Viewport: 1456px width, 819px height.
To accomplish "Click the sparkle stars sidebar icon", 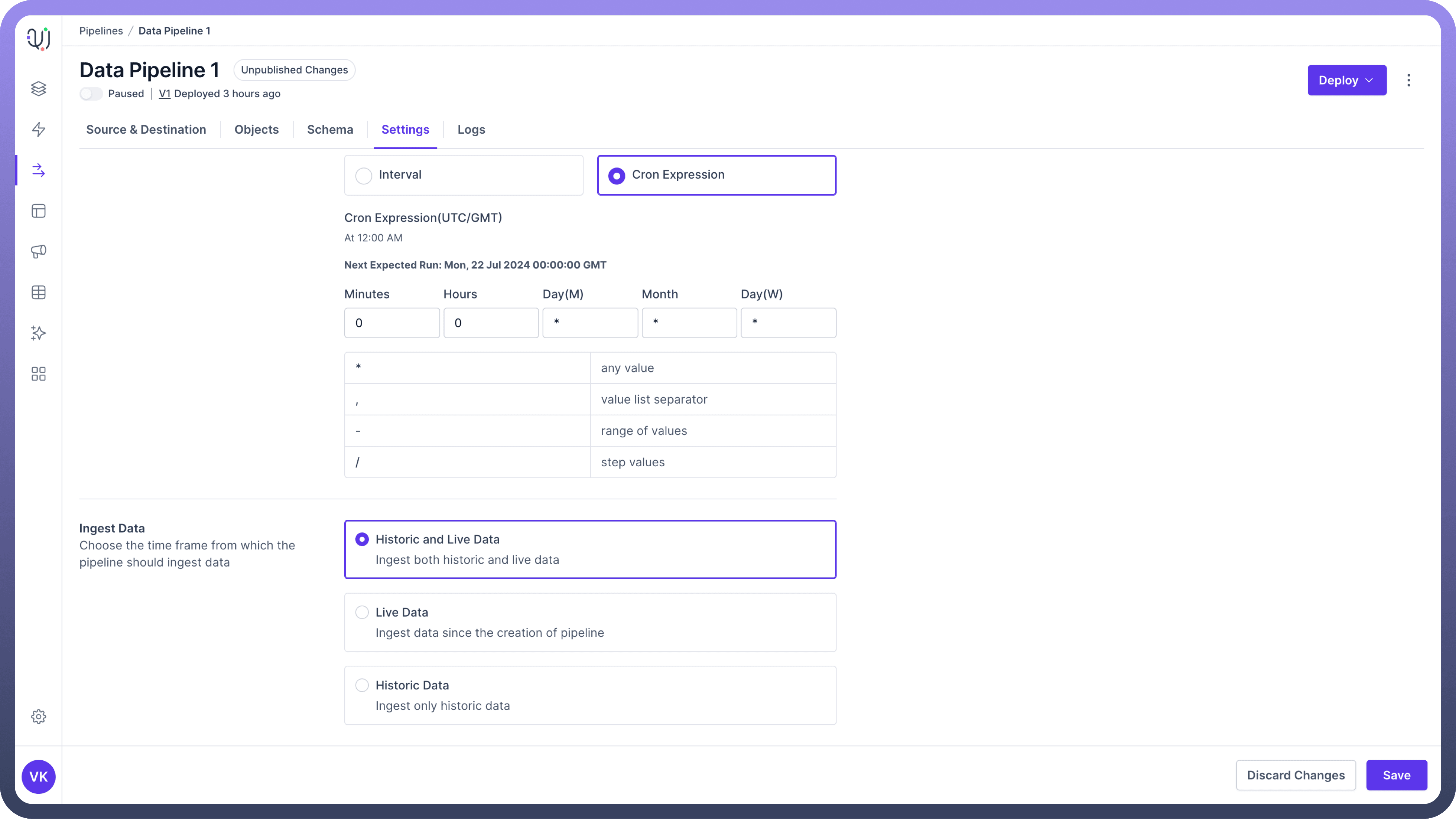I will tap(38, 333).
